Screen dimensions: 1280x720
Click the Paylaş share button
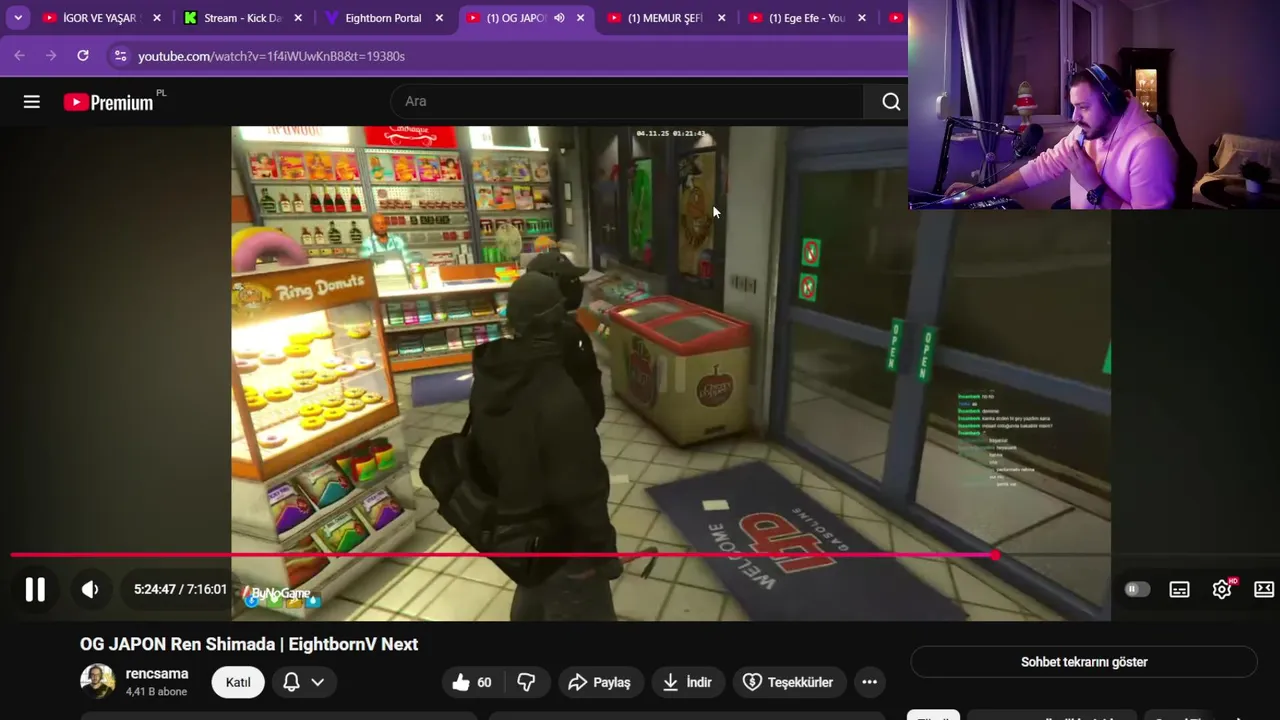point(599,682)
